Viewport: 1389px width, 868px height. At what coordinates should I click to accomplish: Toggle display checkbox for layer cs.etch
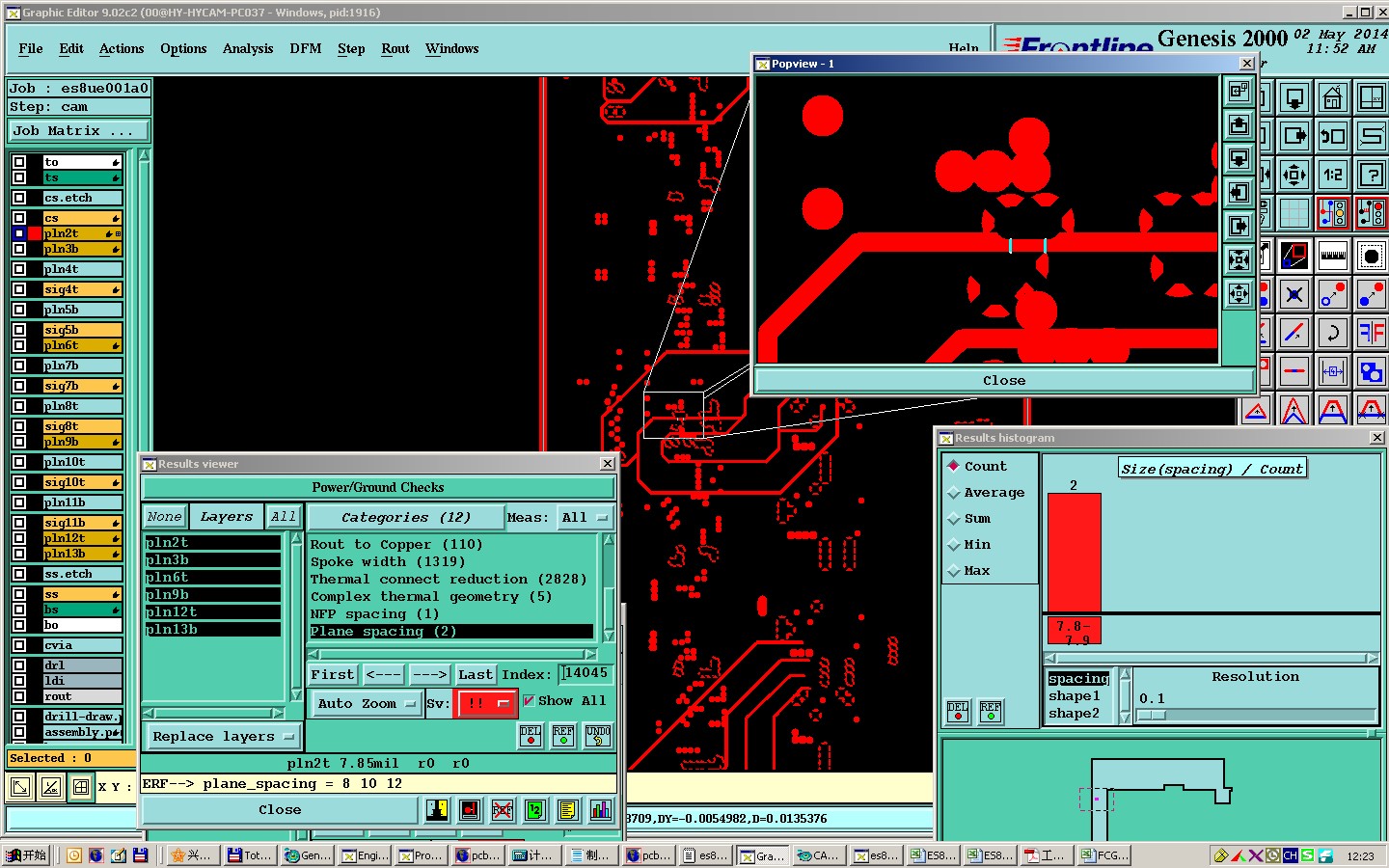(19, 198)
